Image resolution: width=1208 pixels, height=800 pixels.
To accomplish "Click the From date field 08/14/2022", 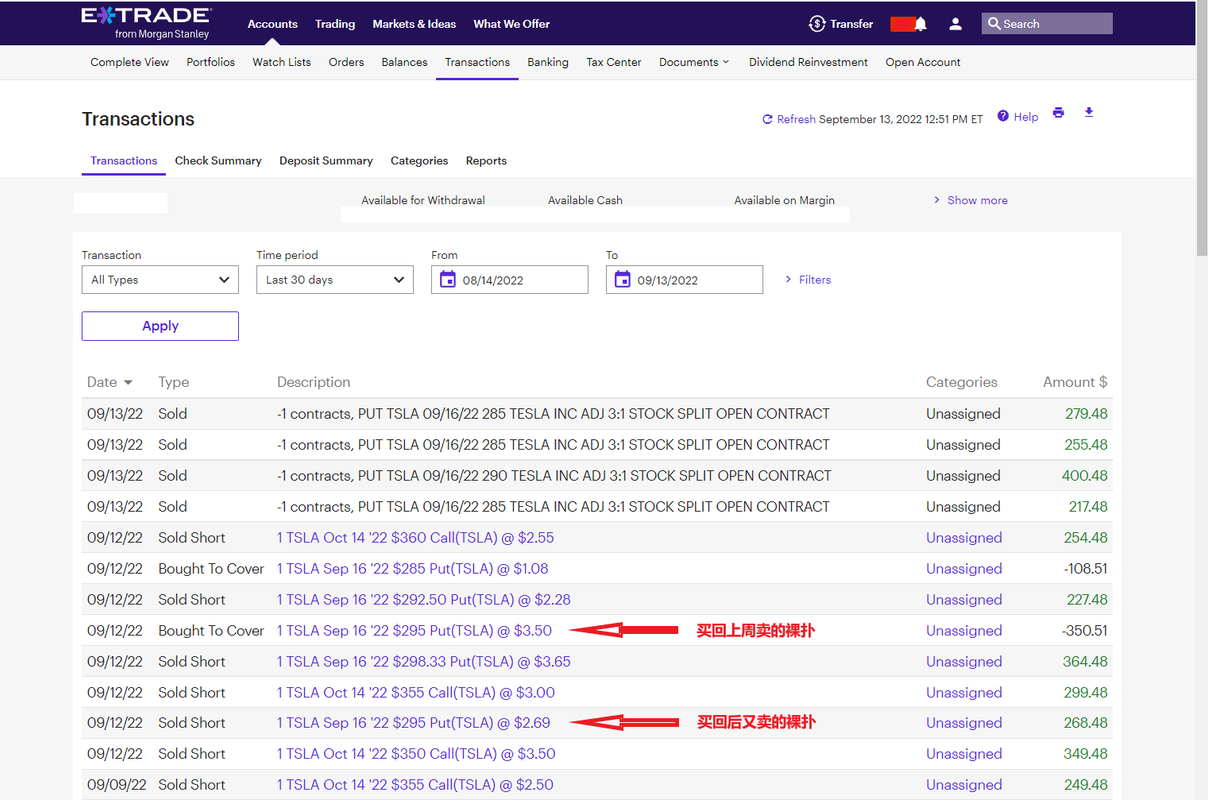I will [510, 280].
